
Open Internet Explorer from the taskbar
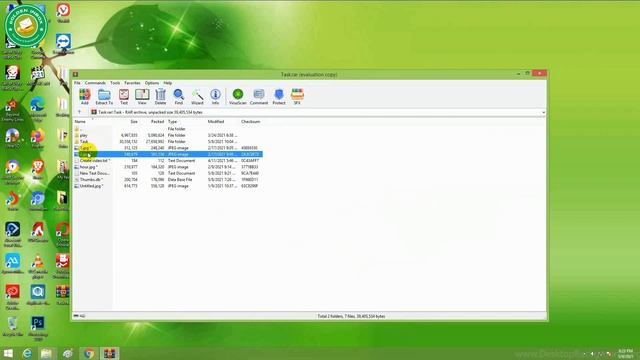tap(27, 353)
